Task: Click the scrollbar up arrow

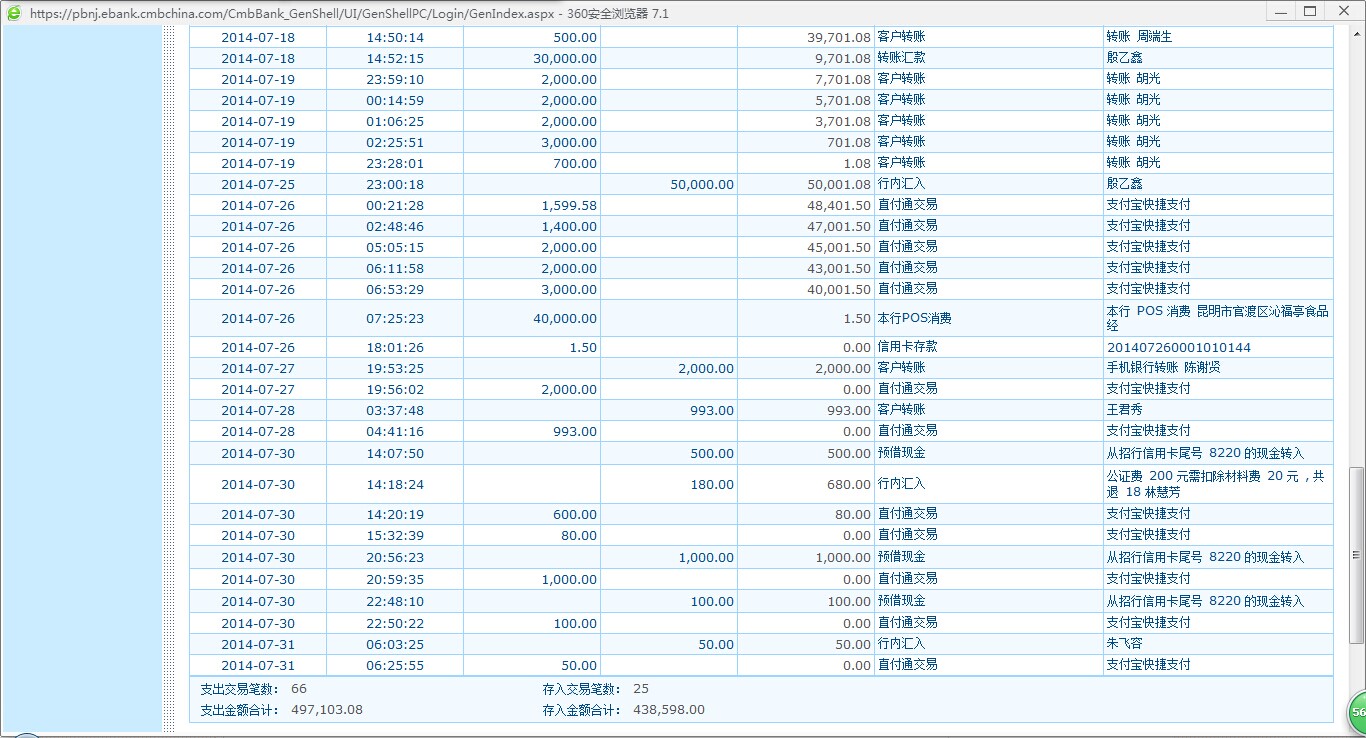Action: (1357, 34)
